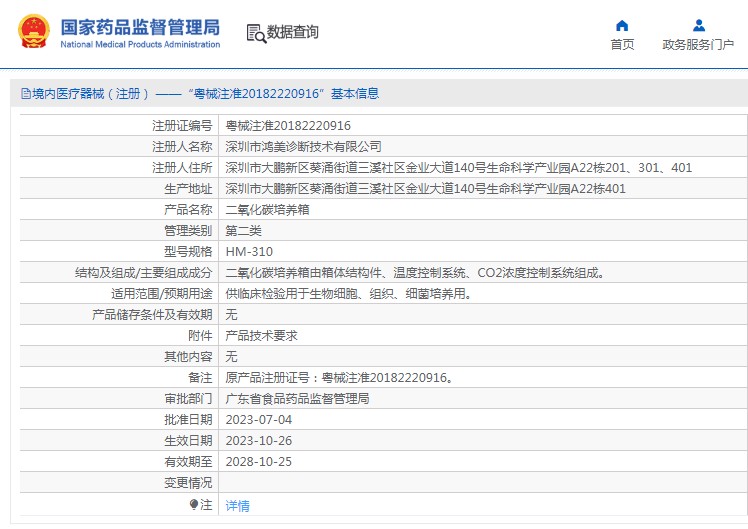This screenshot has width=748, height=529.
Task: Select registration number 粤械注准20182220916 value
Action: pyautogui.click(x=288, y=125)
